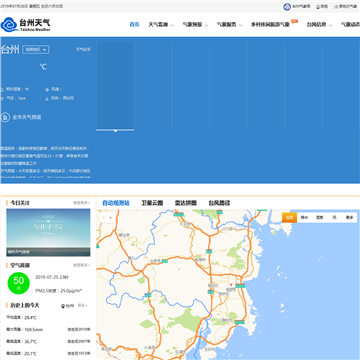This screenshot has width=360, height=360.
Task: Select the 降水 map layer button
Action: 304,217
